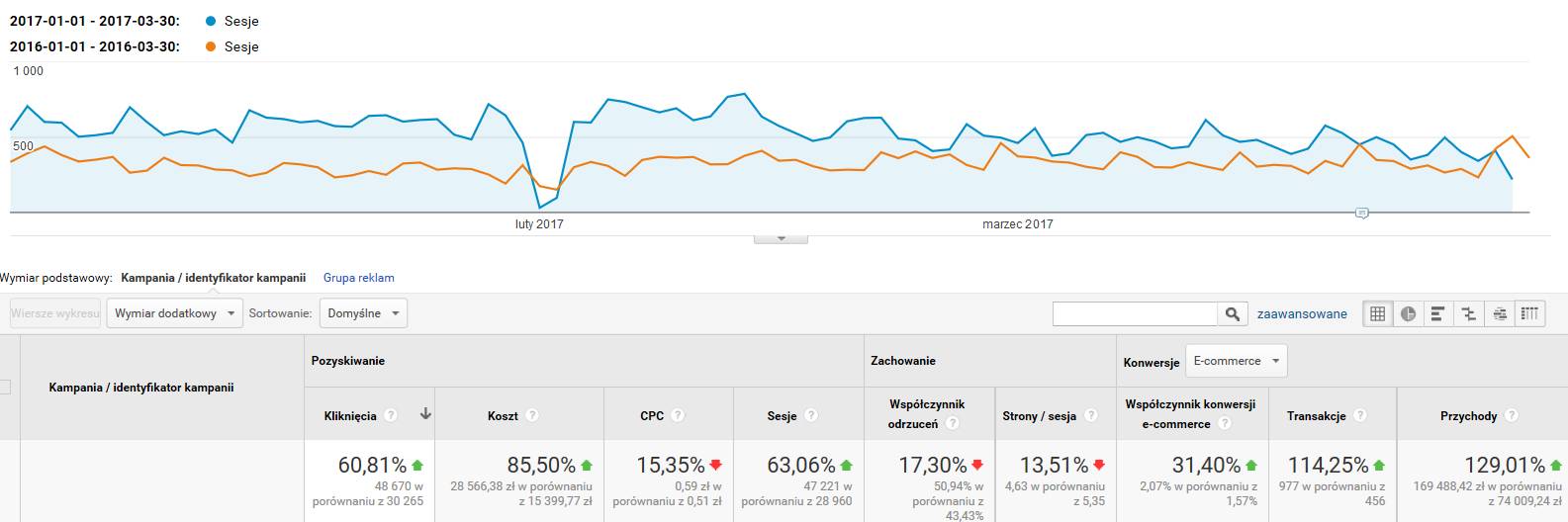Select the comparison view icon
The image size is (1568, 522).
pyautogui.click(x=1469, y=314)
